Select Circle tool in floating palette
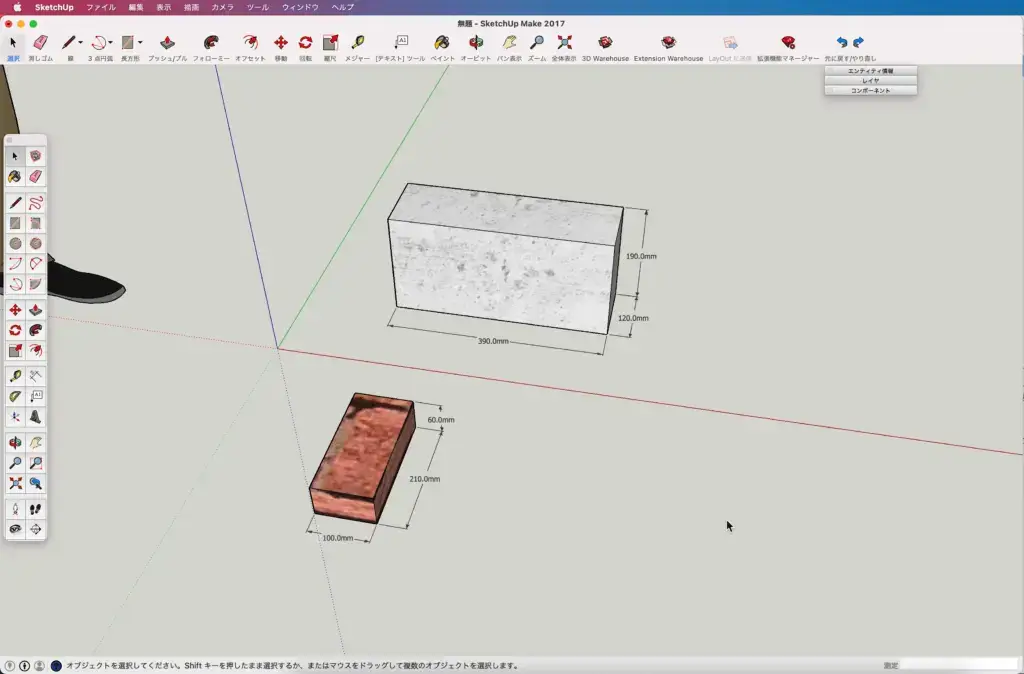1024x674 pixels. click(15, 244)
